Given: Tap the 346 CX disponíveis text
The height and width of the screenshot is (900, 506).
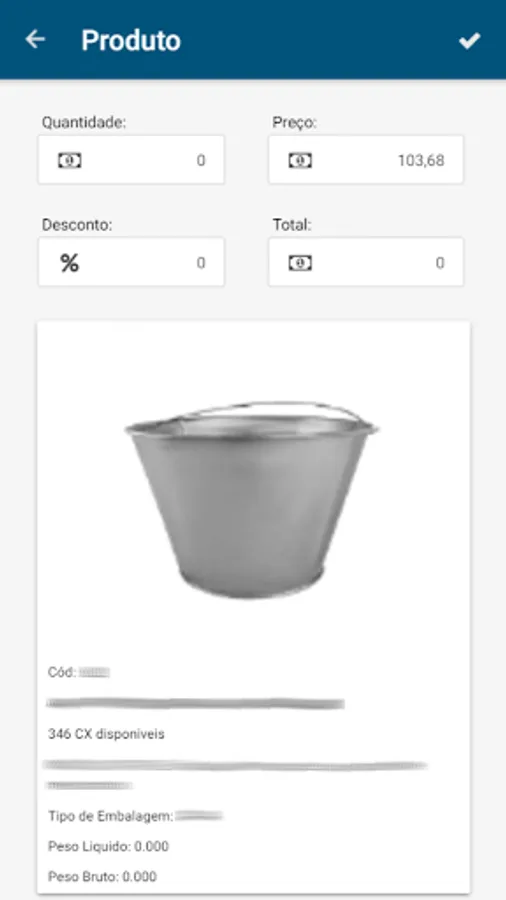Looking at the screenshot, I should [x=106, y=734].
